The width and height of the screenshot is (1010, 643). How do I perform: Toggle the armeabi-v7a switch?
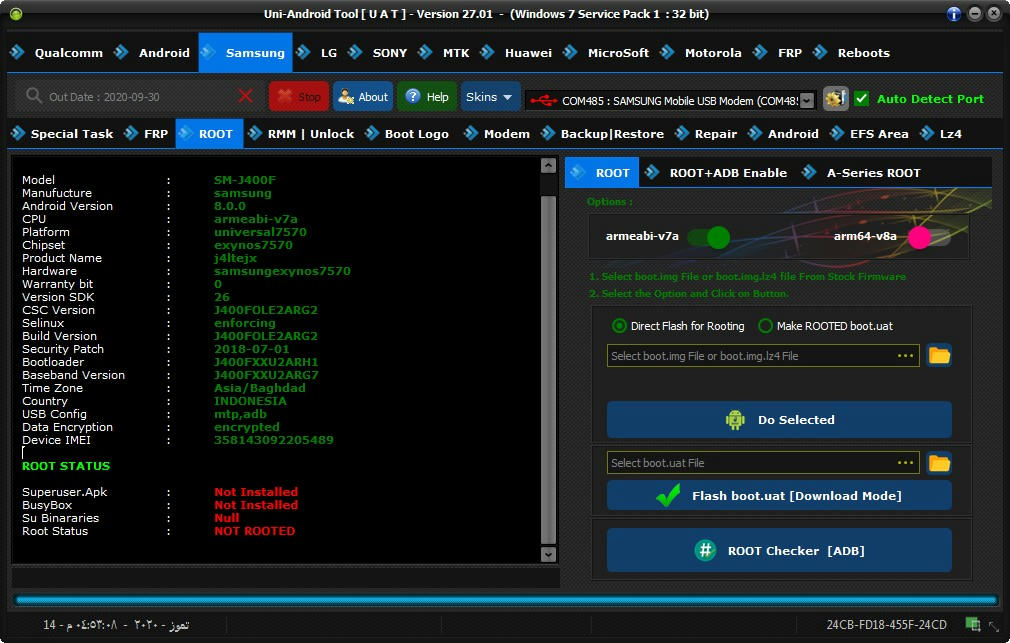tap(709, 236)
